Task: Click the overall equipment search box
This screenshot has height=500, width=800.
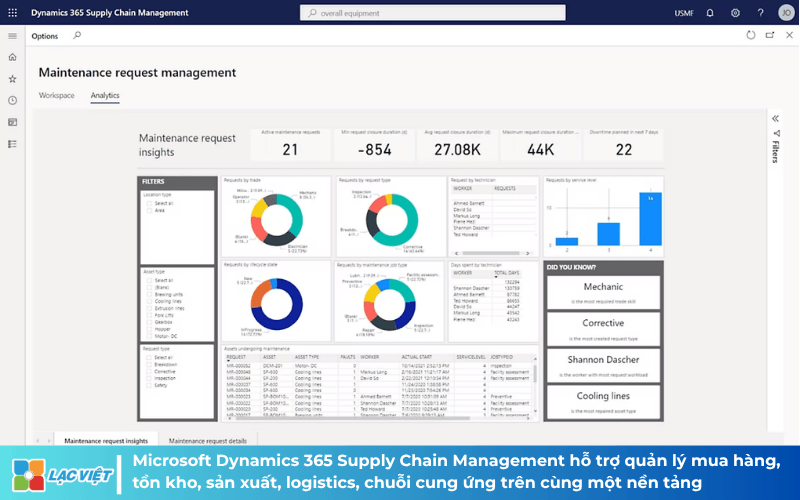Action: tap(433, 13)
